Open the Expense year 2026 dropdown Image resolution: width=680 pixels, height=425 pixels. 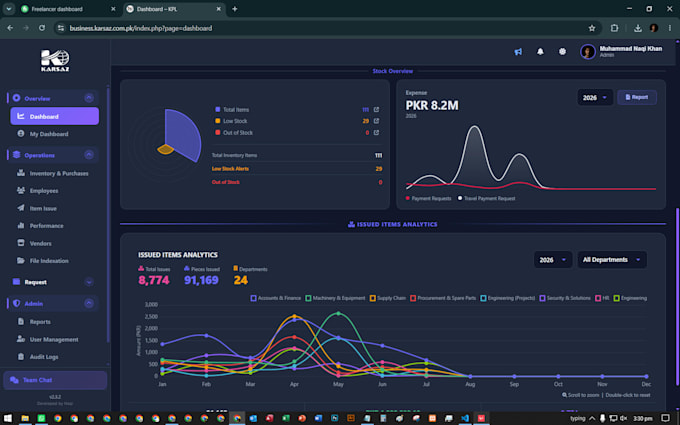pos(595,98)
